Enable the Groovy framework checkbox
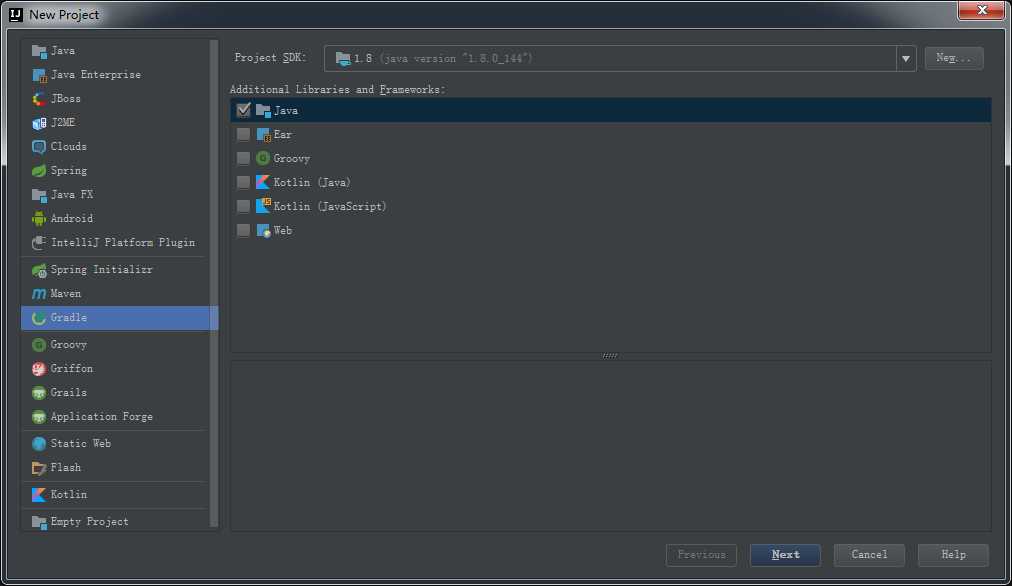This screenshot has height=586, width=1012. click(x=243, y=158)
